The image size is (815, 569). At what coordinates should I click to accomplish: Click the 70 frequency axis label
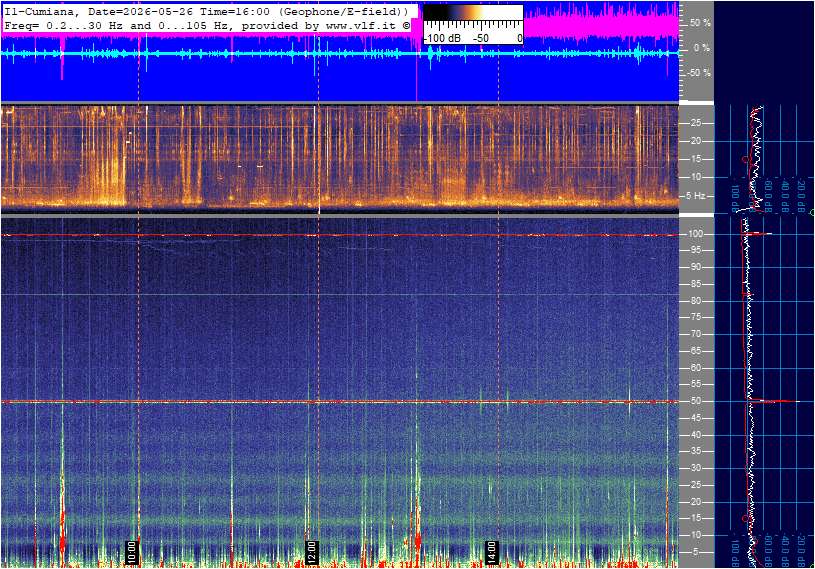pos(695,334)
